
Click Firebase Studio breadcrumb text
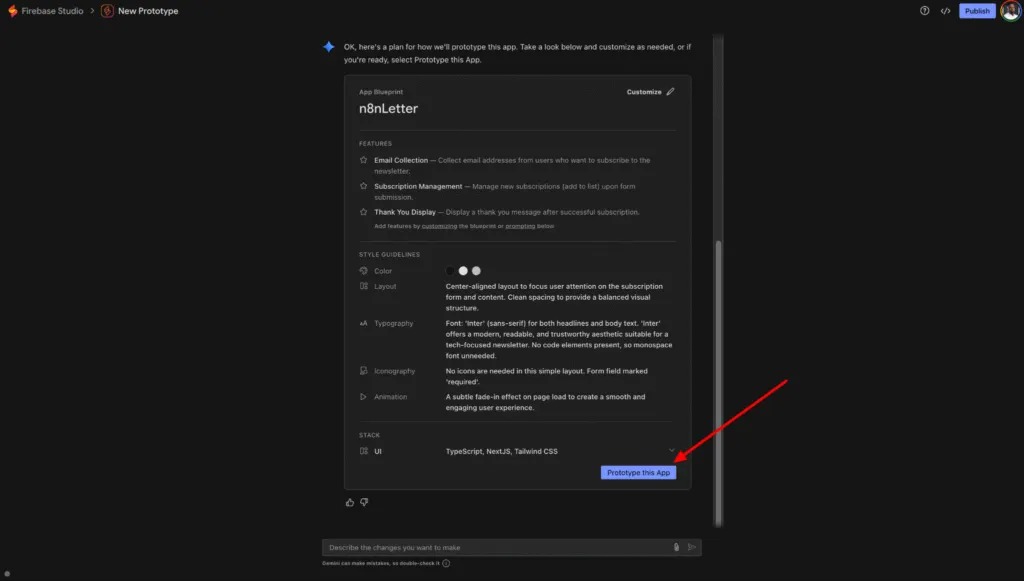(52, 11)
